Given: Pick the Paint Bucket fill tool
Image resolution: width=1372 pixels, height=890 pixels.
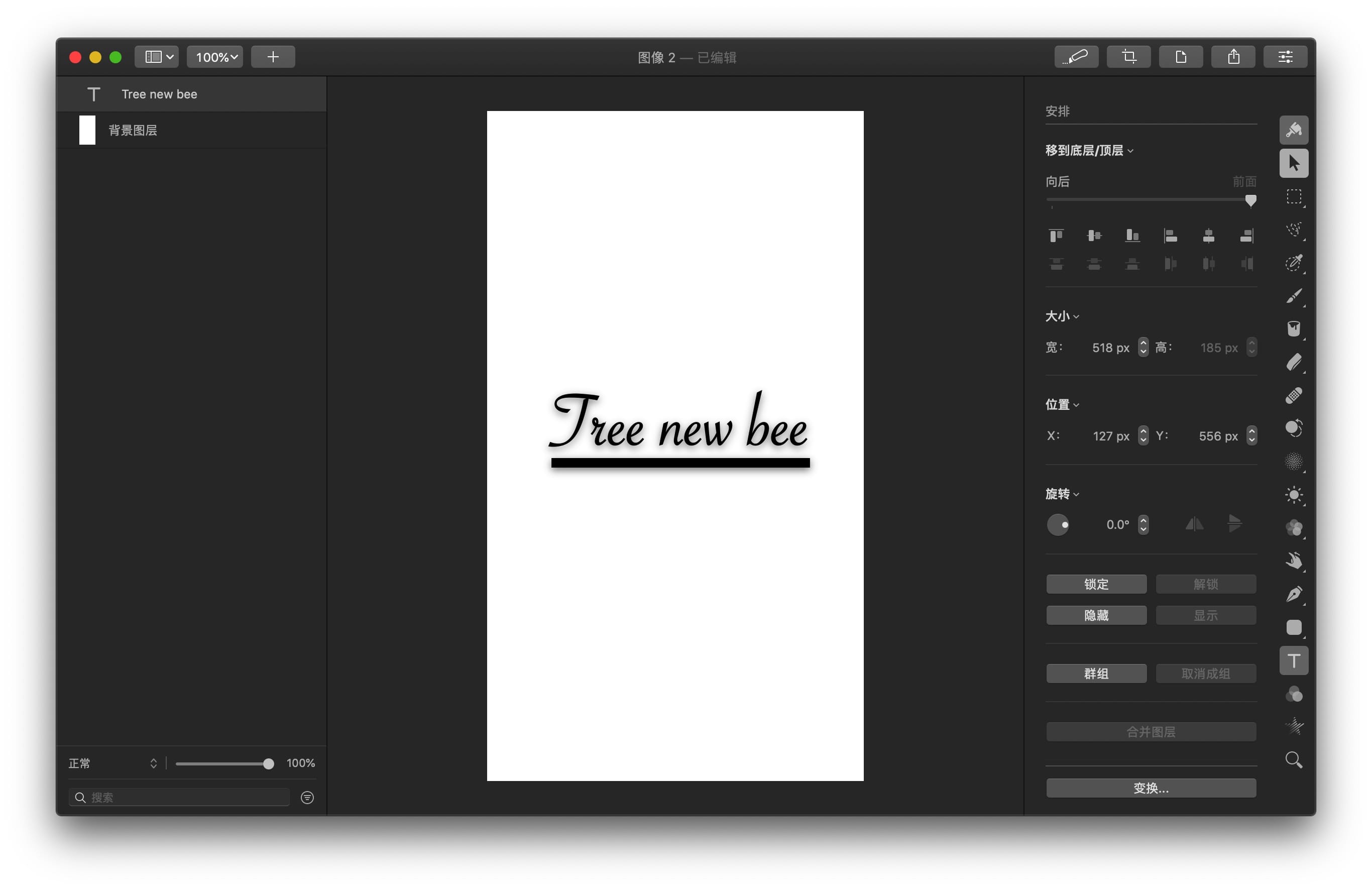Looking at the screenshot, I should pos(1293,328).
